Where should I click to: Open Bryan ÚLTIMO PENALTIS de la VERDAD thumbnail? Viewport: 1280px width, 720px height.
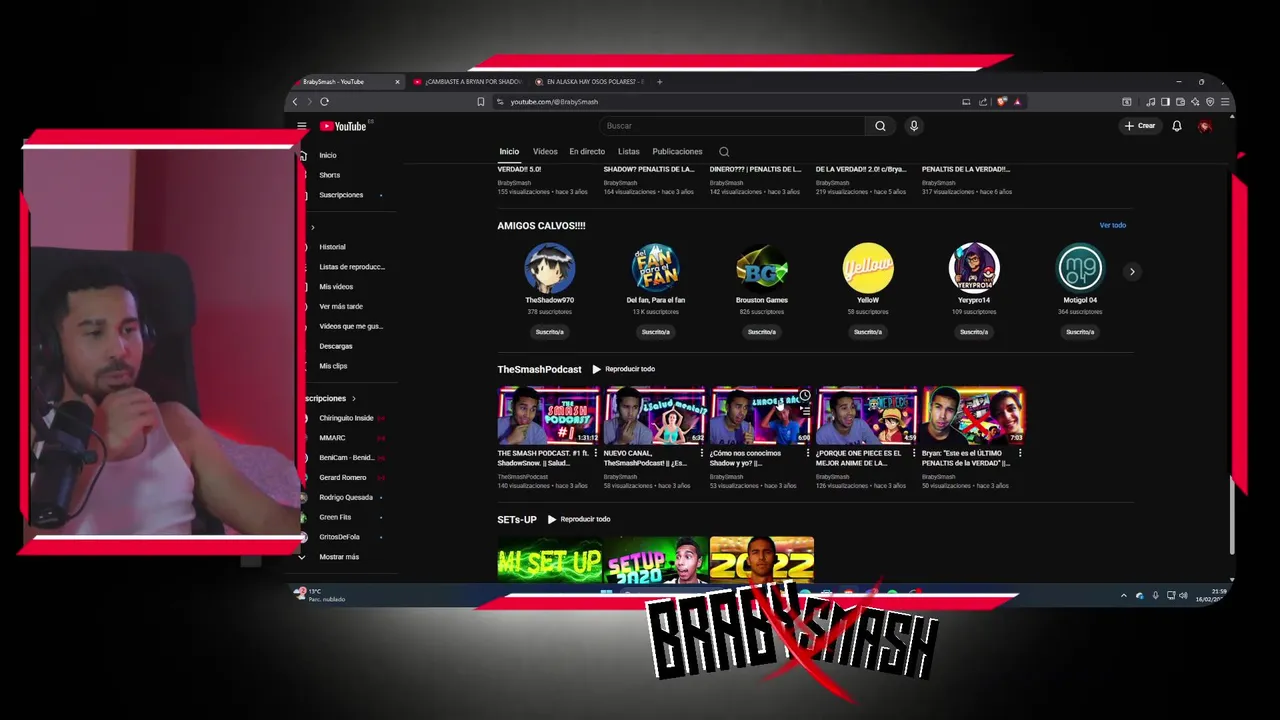(973, 415)
